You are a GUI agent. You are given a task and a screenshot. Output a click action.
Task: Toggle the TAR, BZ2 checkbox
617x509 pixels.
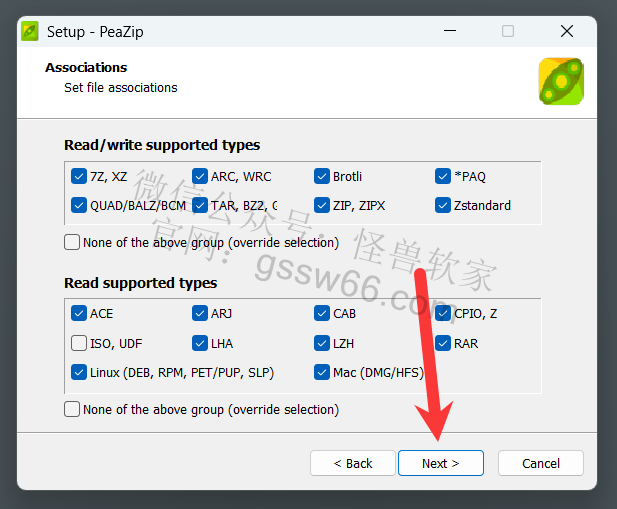click(200, 205)
